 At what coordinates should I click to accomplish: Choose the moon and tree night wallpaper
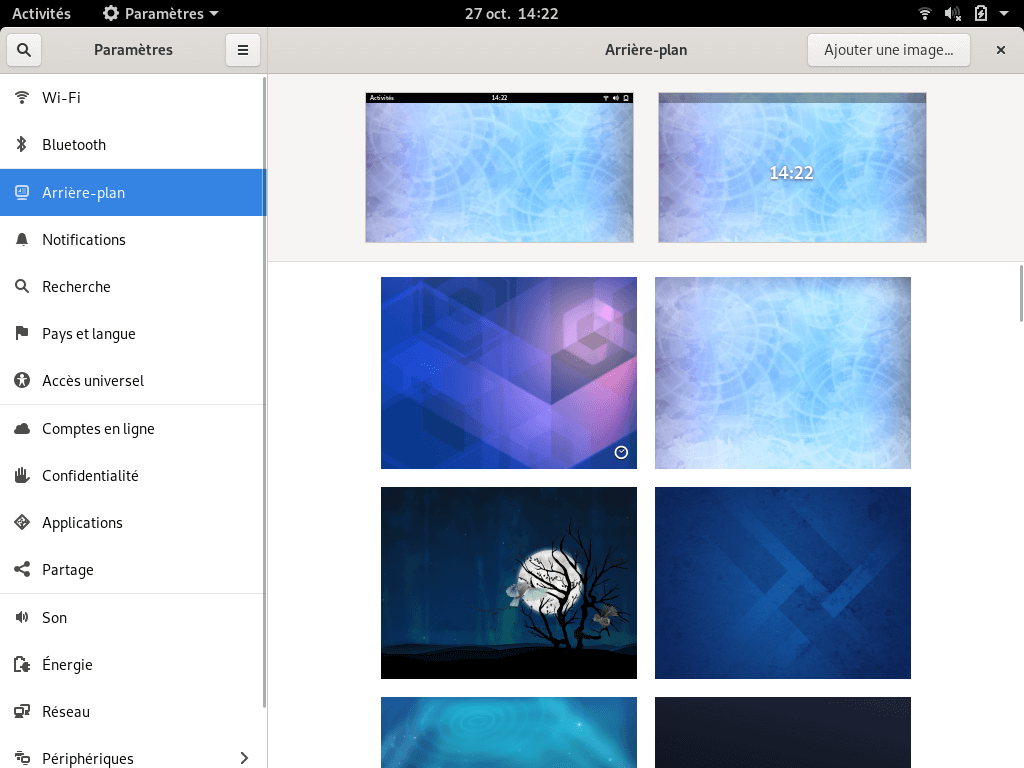tap(509, 583)
